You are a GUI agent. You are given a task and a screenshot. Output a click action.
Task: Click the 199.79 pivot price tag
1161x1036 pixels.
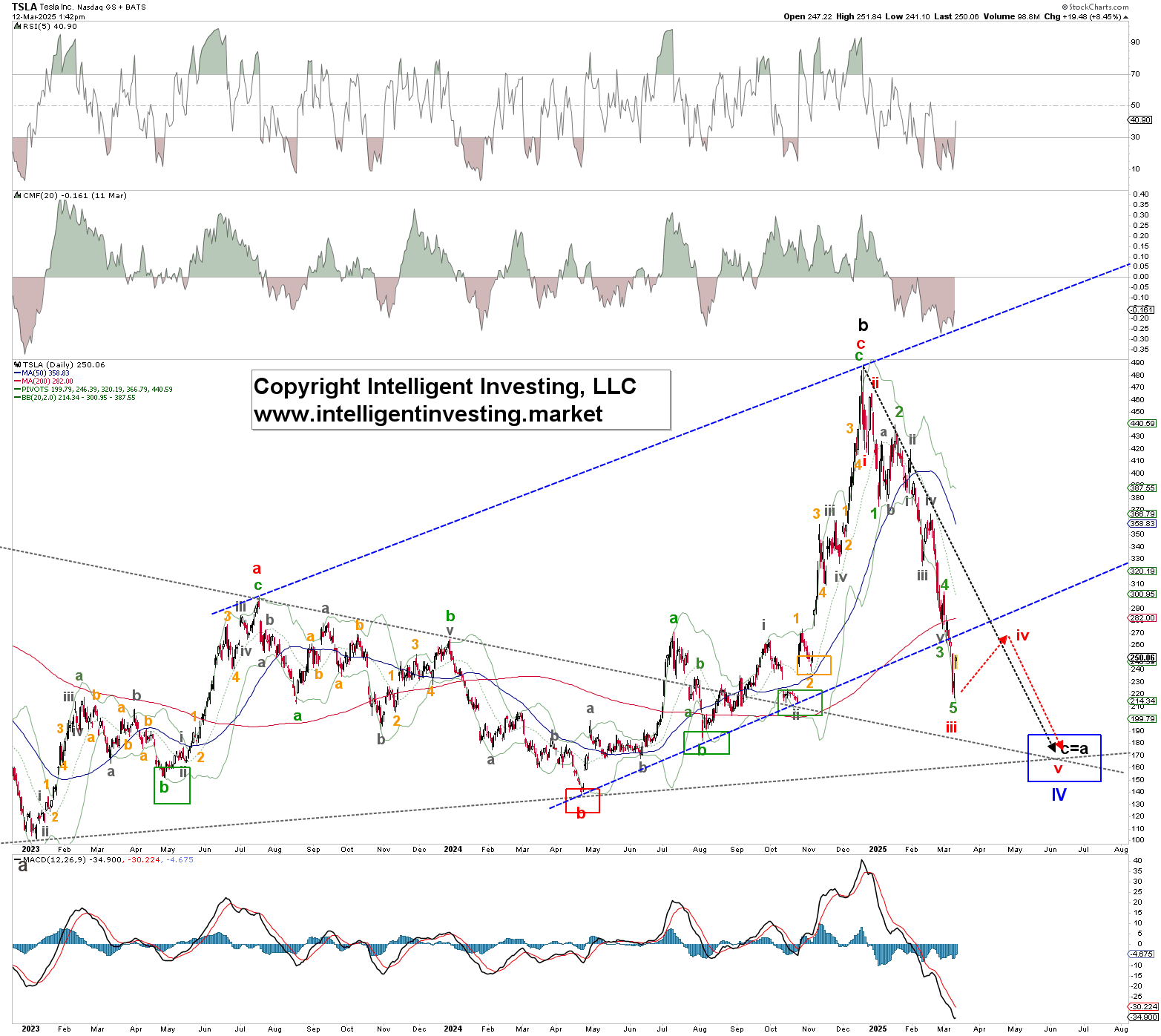tap(1142, 719)
